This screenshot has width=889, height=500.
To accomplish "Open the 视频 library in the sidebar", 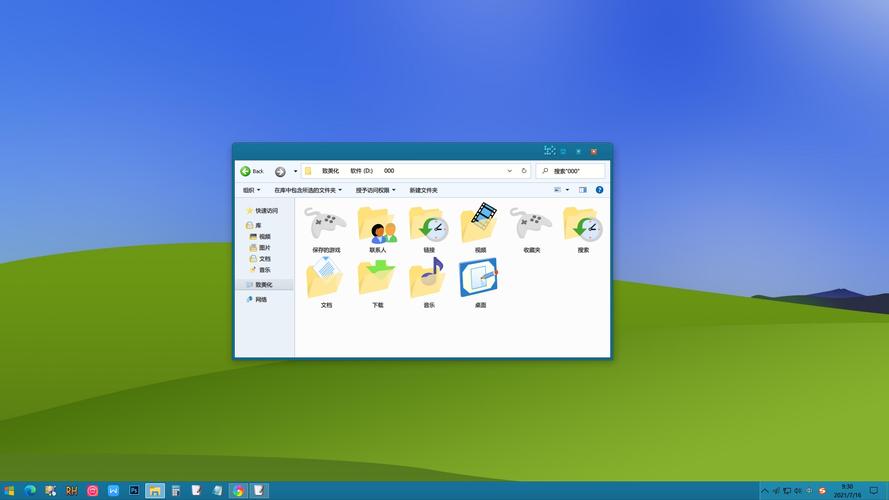I will (260, 236).
